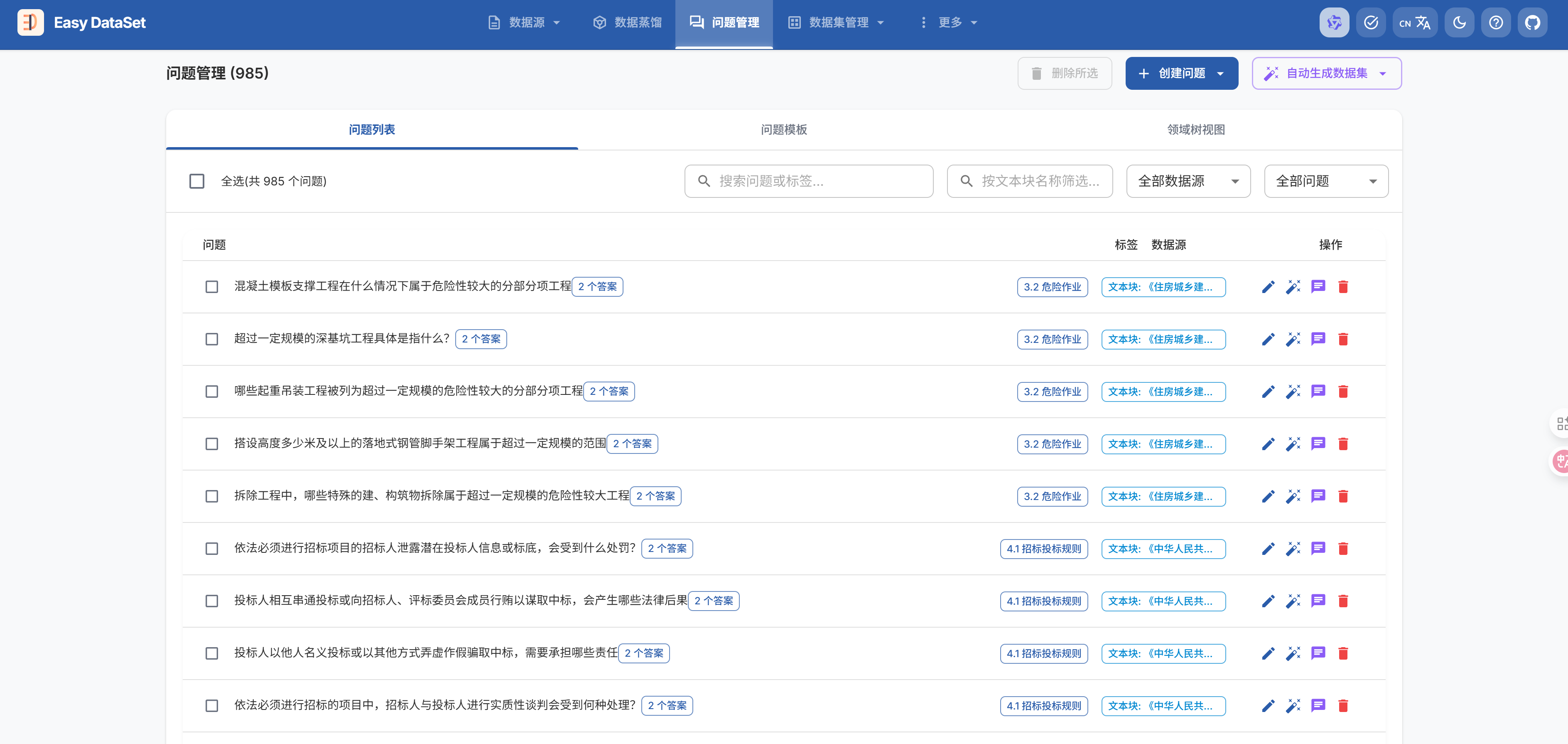This screenshot has width=1568, height=744.
Task: Delete the 拆除工程 question with trash icon
Action: click(1343, 496)
